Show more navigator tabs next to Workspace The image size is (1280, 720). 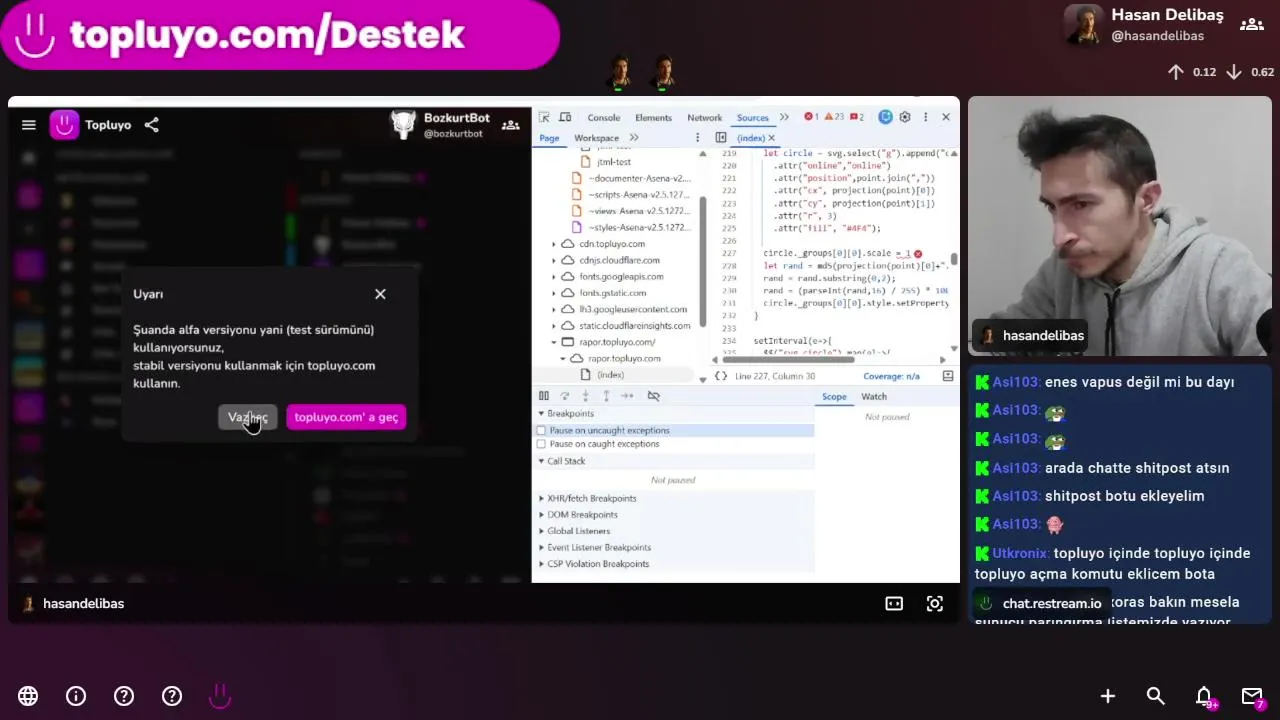point(634,138)
